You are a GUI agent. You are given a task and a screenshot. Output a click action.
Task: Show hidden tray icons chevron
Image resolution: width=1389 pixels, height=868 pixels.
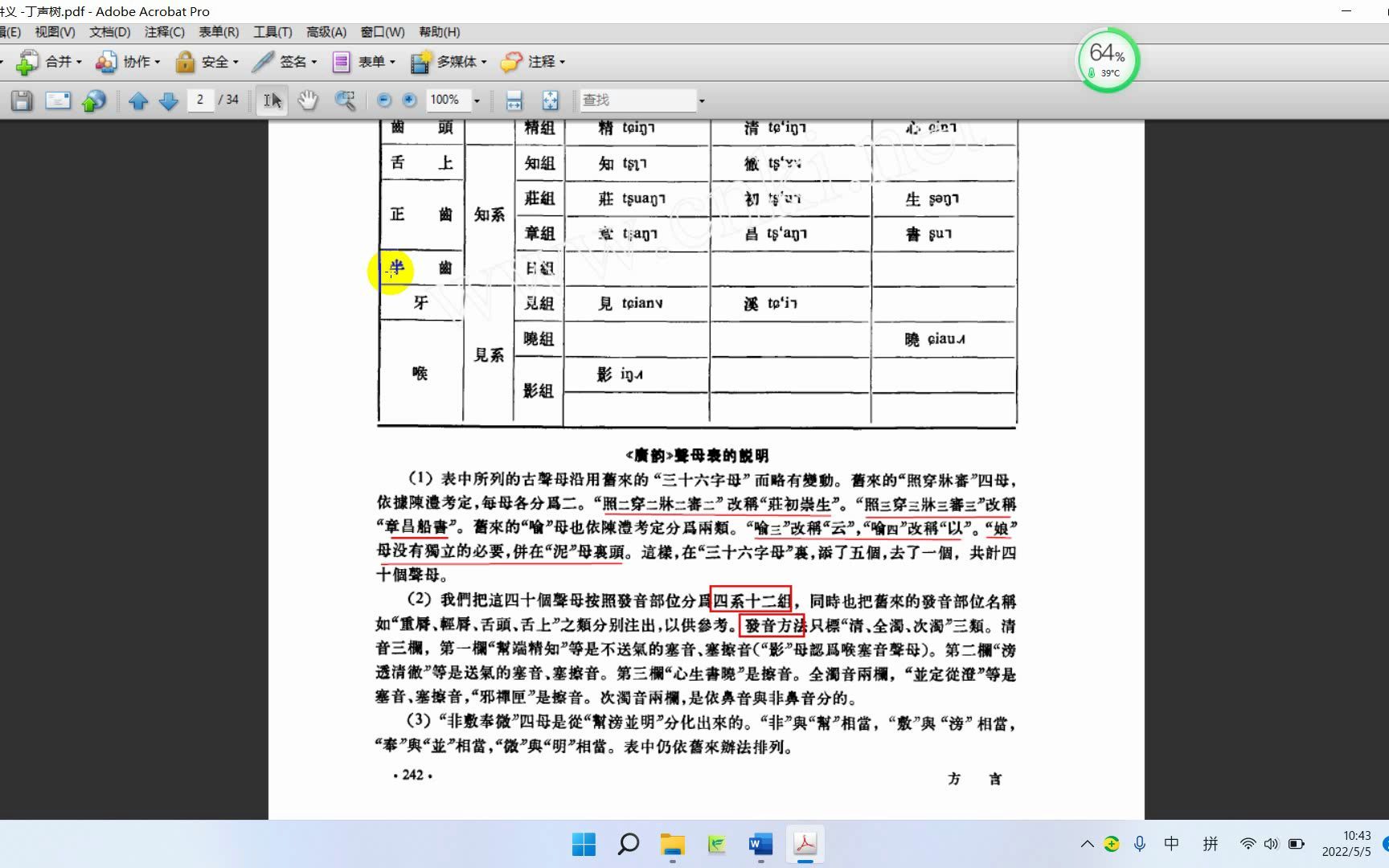pyautogui.click(x=1087, y=844)
